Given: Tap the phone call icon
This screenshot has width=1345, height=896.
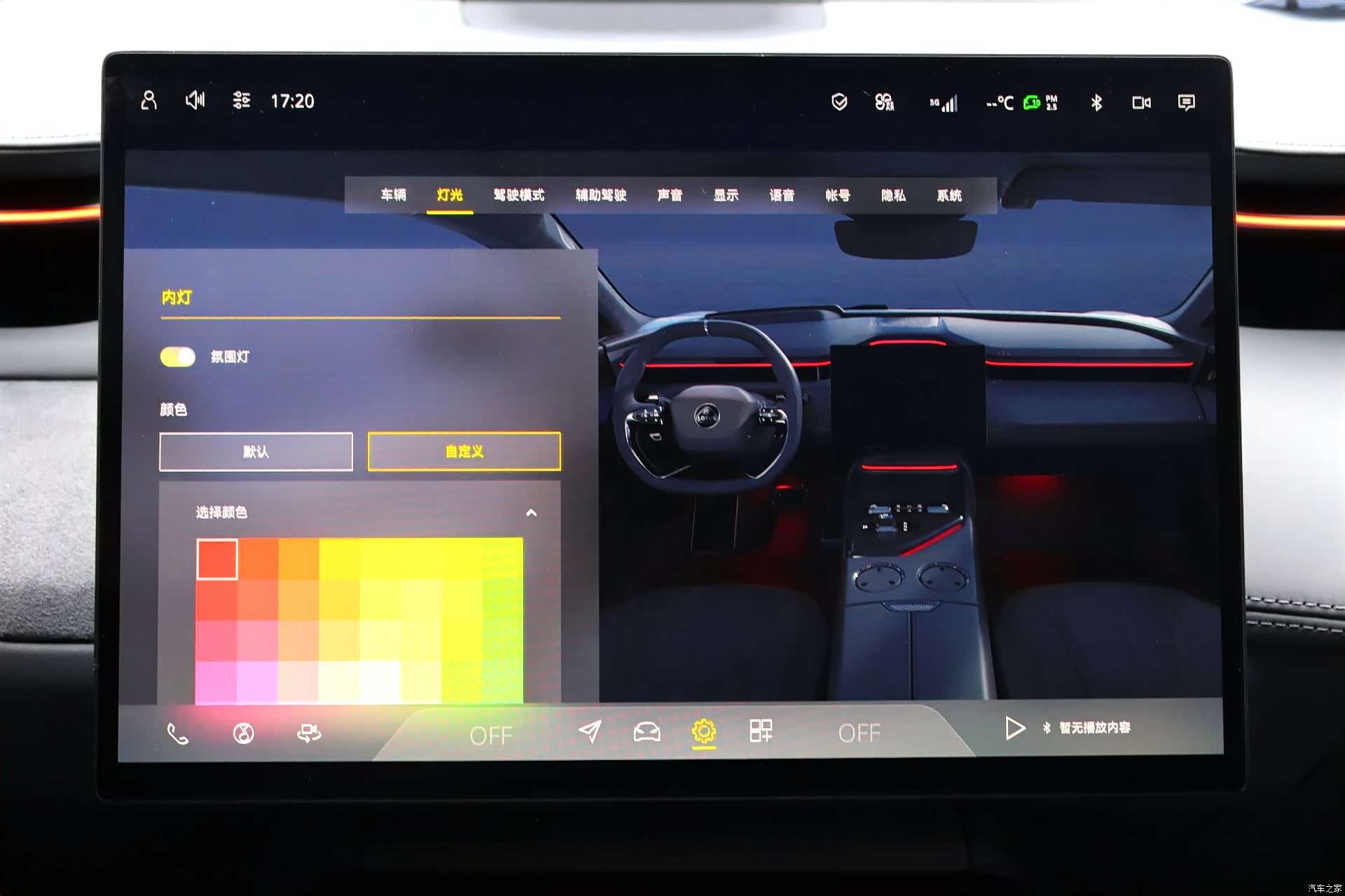Looking at the screenshot, I should click(x=178, y=733).
